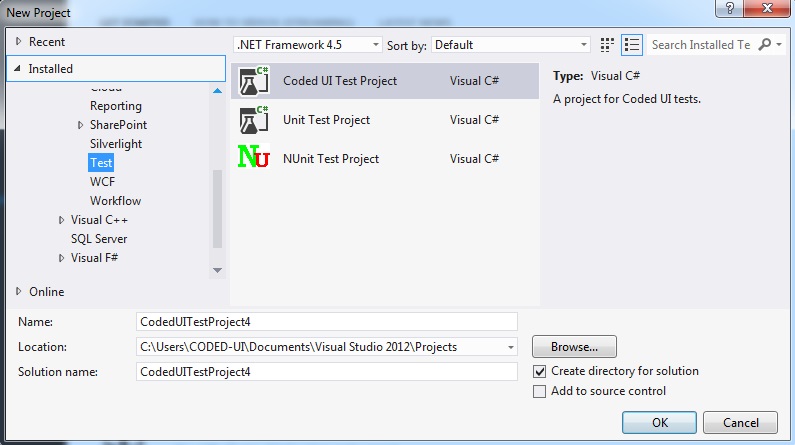Image resolution: width=795 pixels, height=445 pixels.
Task: Click the search magnifier icon
Action: pyautogui.click(x=765, y=45)
